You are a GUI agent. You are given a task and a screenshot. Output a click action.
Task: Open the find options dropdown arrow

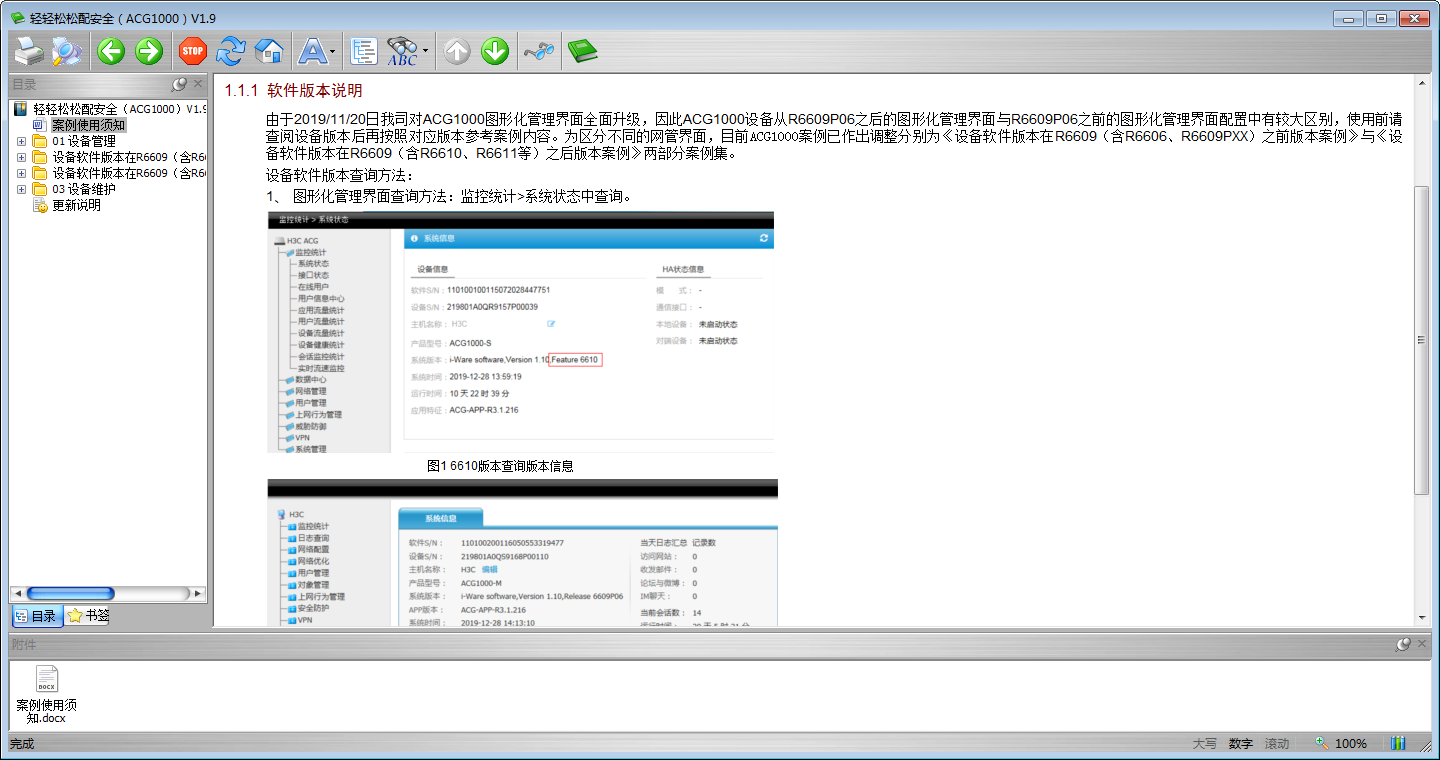click(x=425, y=50)
